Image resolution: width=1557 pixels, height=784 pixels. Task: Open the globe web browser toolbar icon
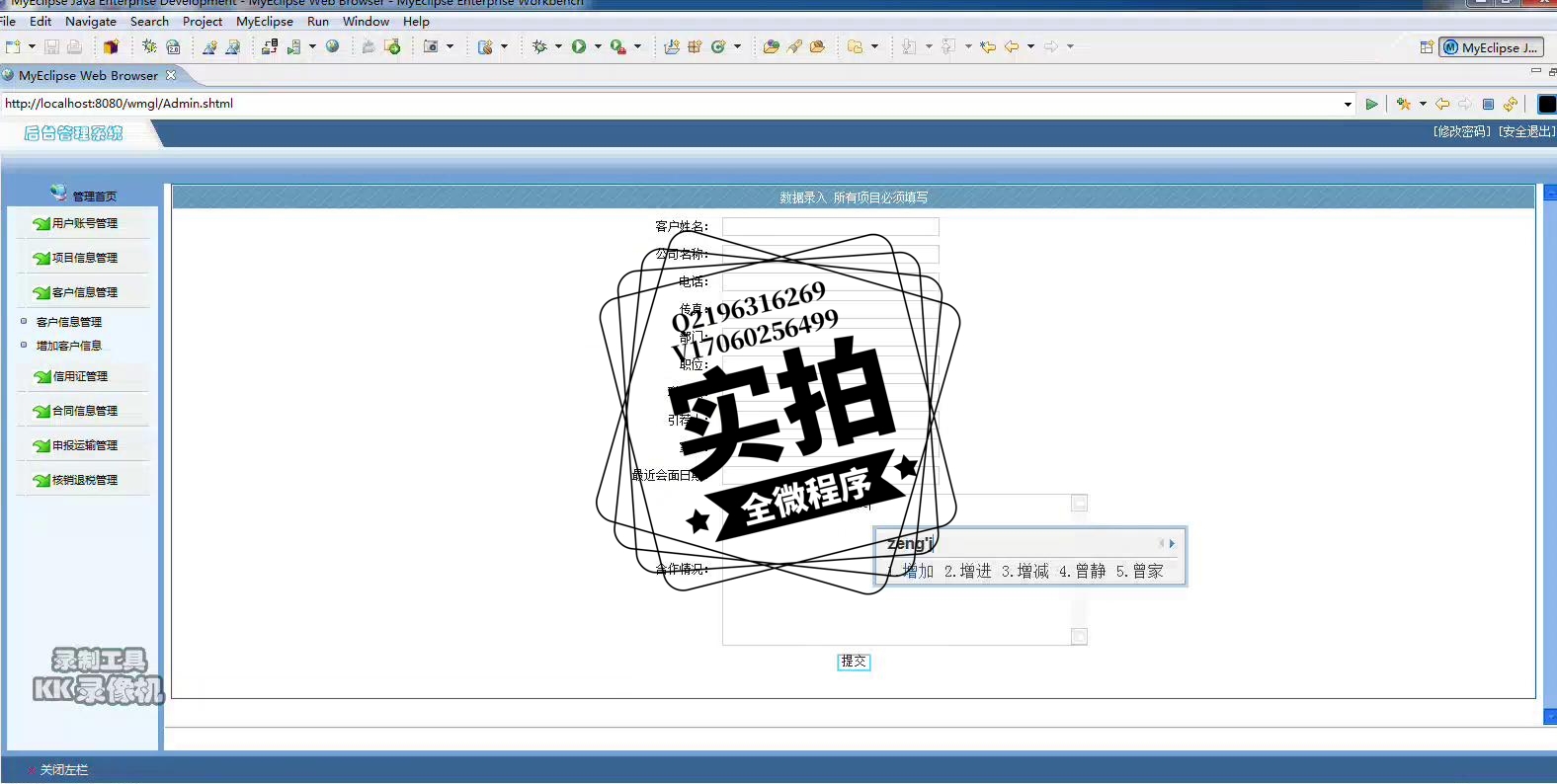coord(333,46)
